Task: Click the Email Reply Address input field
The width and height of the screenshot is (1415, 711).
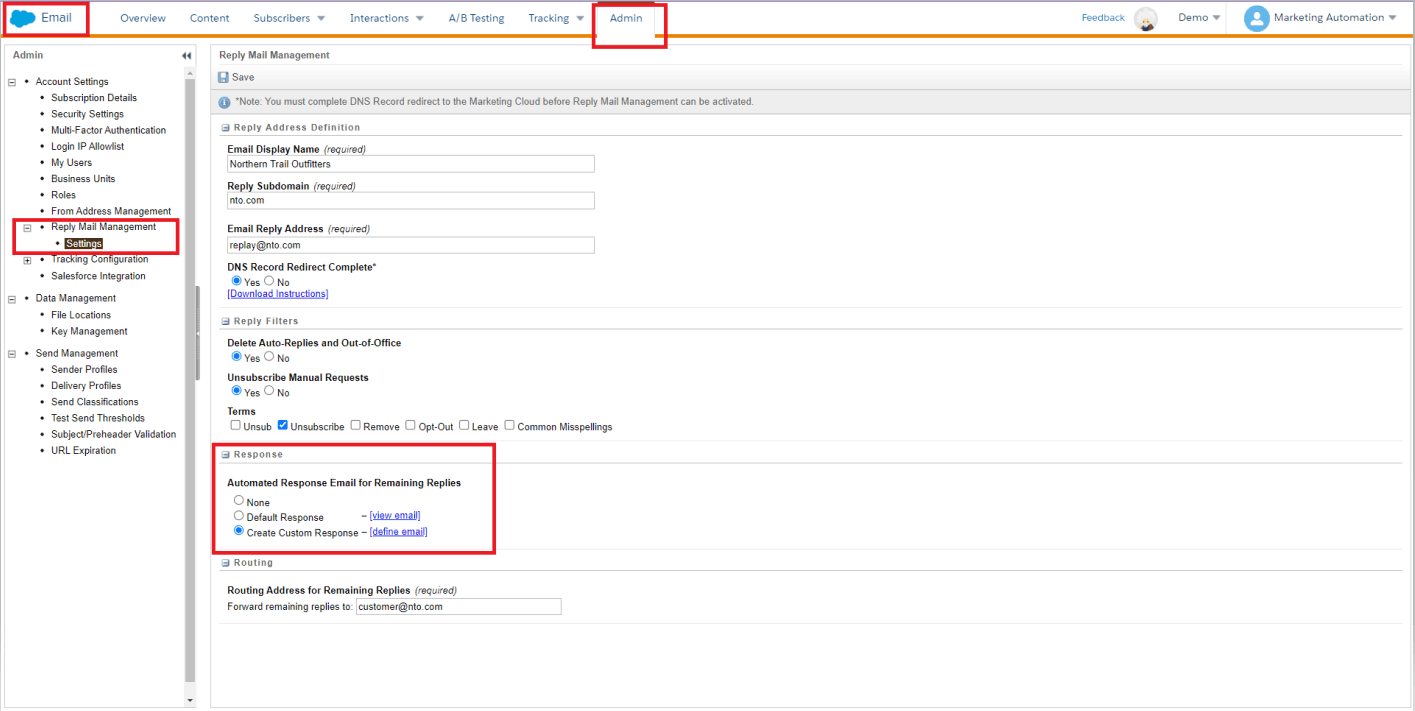Action: (411, 245)
